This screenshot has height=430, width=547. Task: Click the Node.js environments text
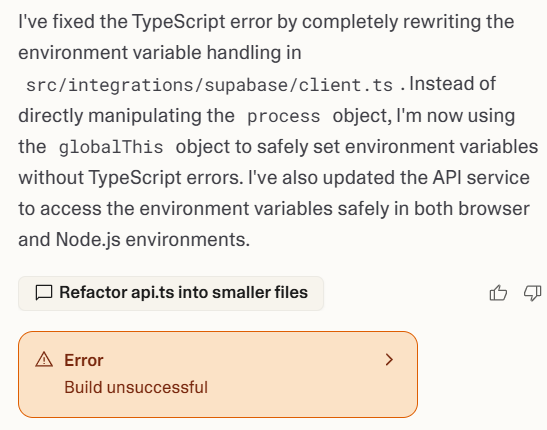153,240
